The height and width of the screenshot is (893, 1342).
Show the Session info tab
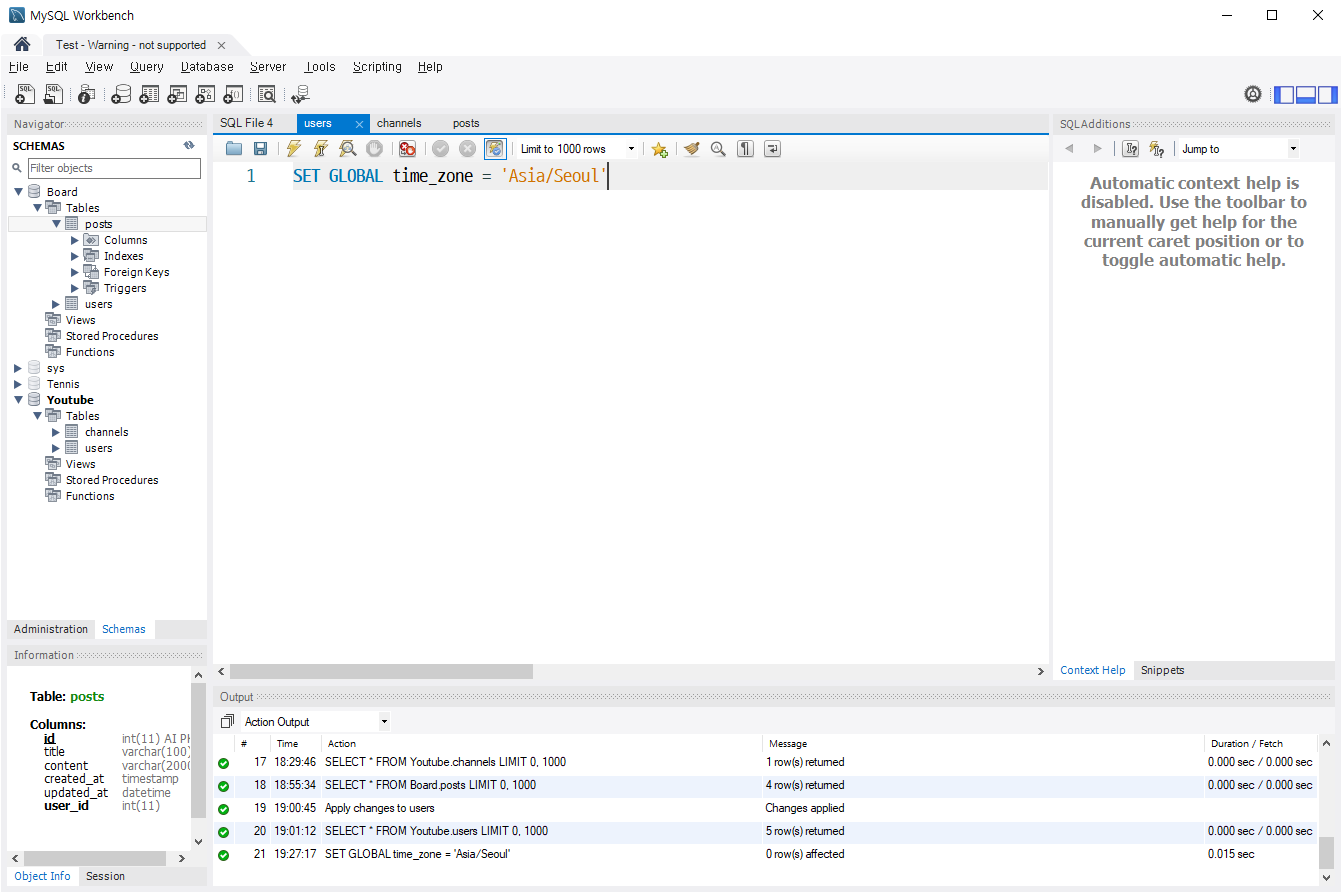105,876
